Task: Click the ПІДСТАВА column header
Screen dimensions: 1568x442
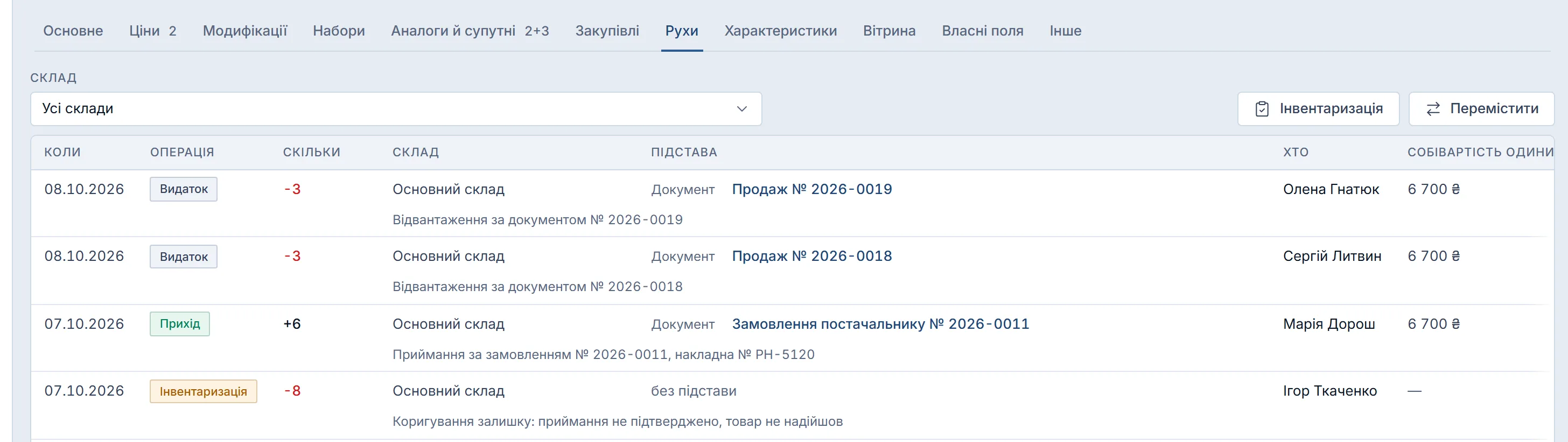Action: point(684,153)
